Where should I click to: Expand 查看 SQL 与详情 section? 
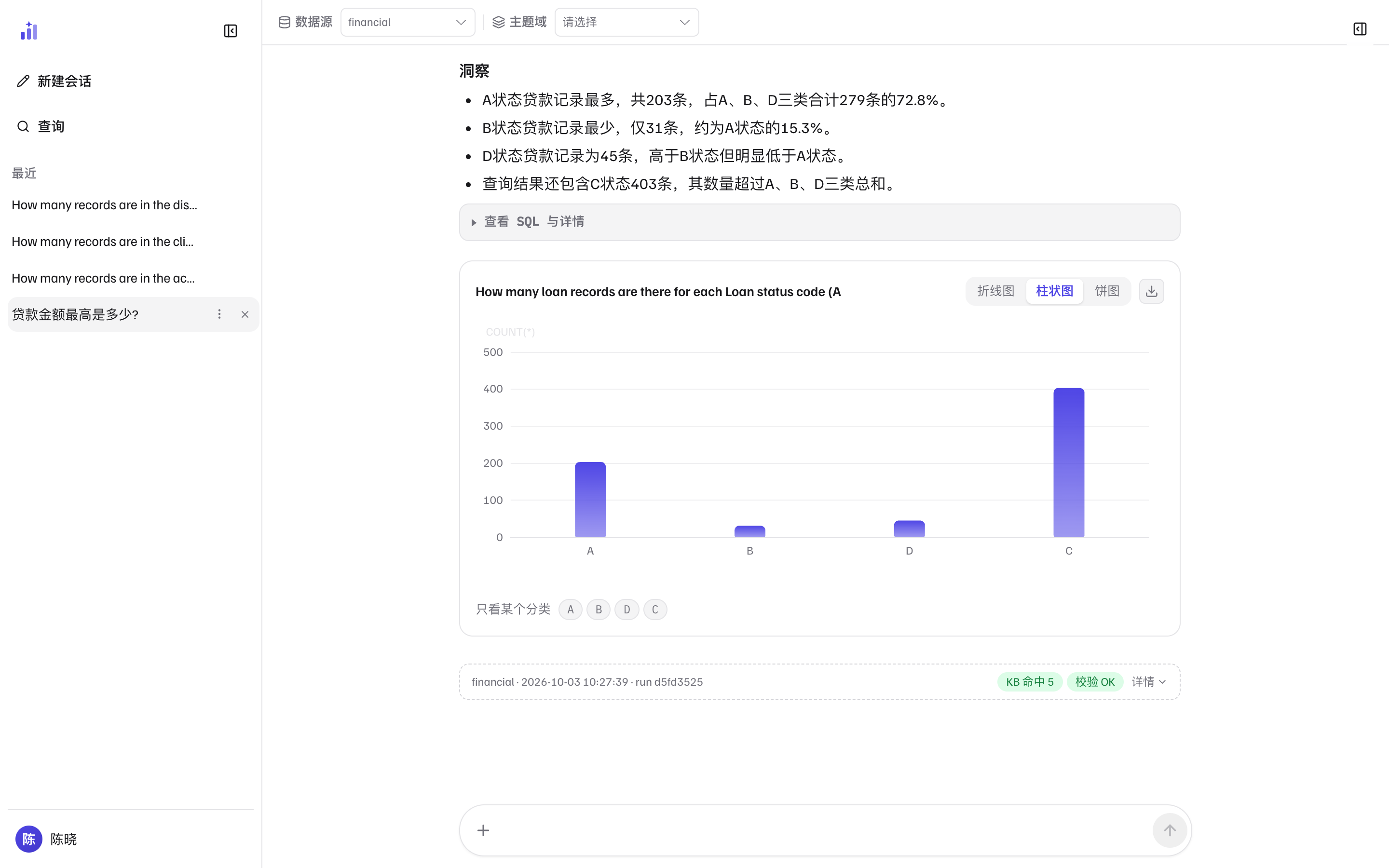point(819,222)
